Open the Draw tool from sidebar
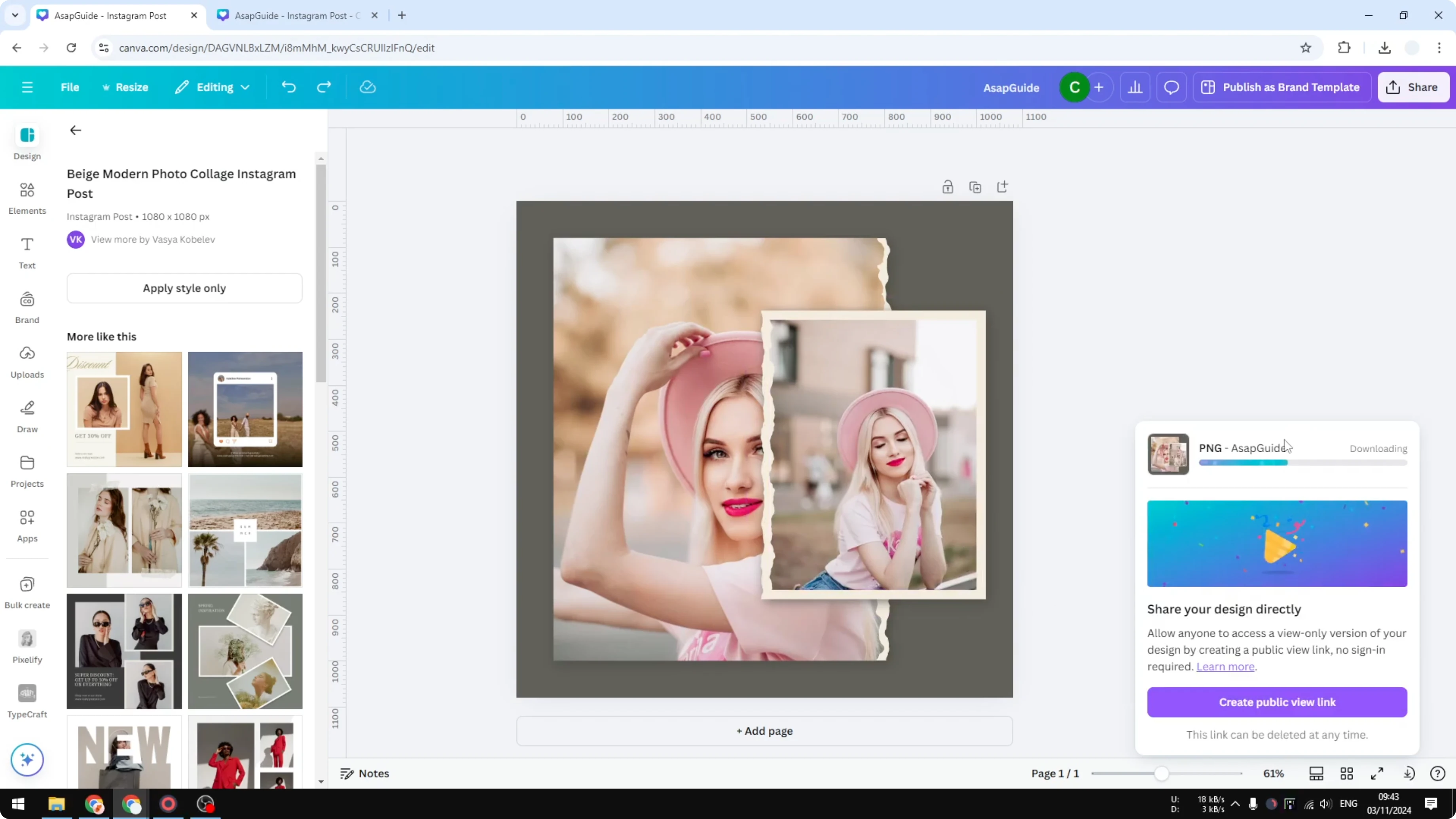This screenshot has height=819, width=1456. 27,415
